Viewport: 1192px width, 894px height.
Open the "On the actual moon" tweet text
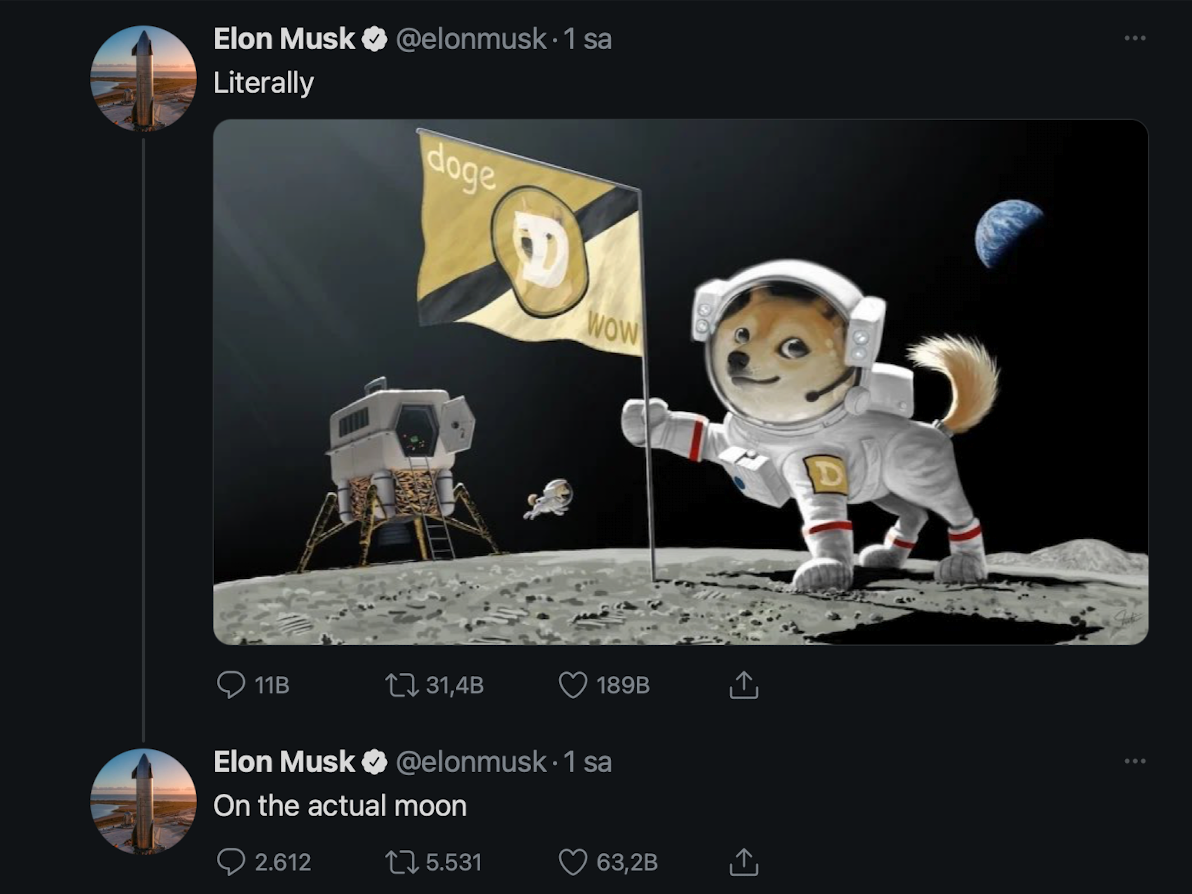(x=340, y=805)
